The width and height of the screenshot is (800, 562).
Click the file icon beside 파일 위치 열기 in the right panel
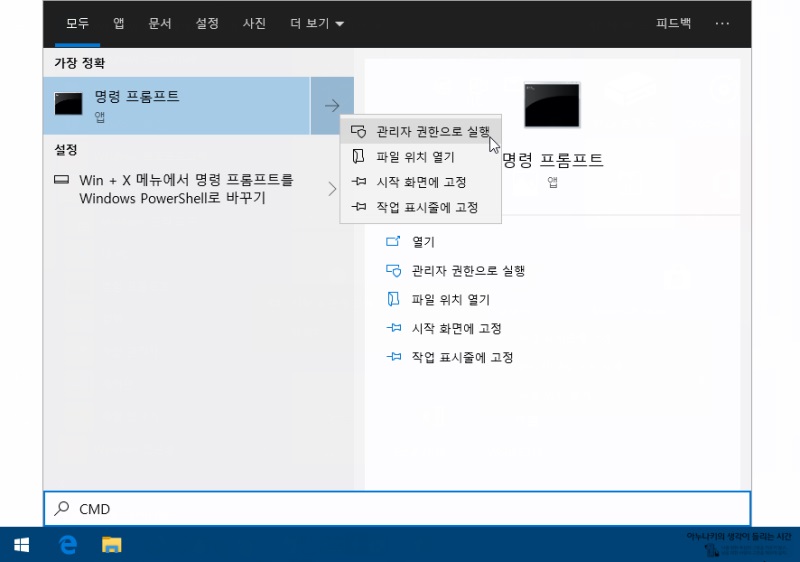(x=393, y=299)
